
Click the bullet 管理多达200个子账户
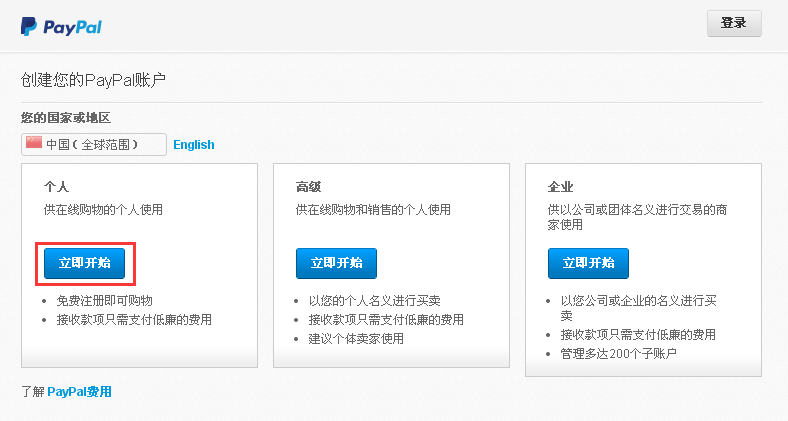pyautogui.click(x=619, y=354)
